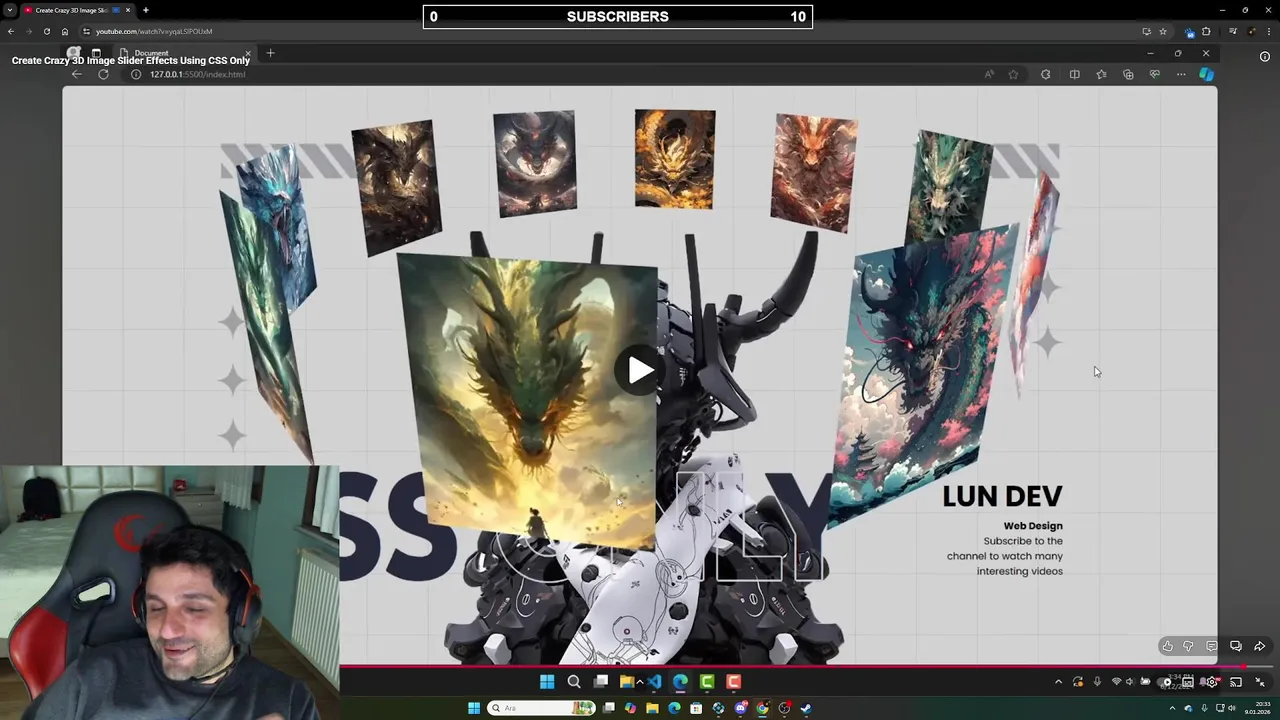Screen dimensions: 1280x720
Task: Click the 'Ara' taskbar search box
Action: pos(541,708)
